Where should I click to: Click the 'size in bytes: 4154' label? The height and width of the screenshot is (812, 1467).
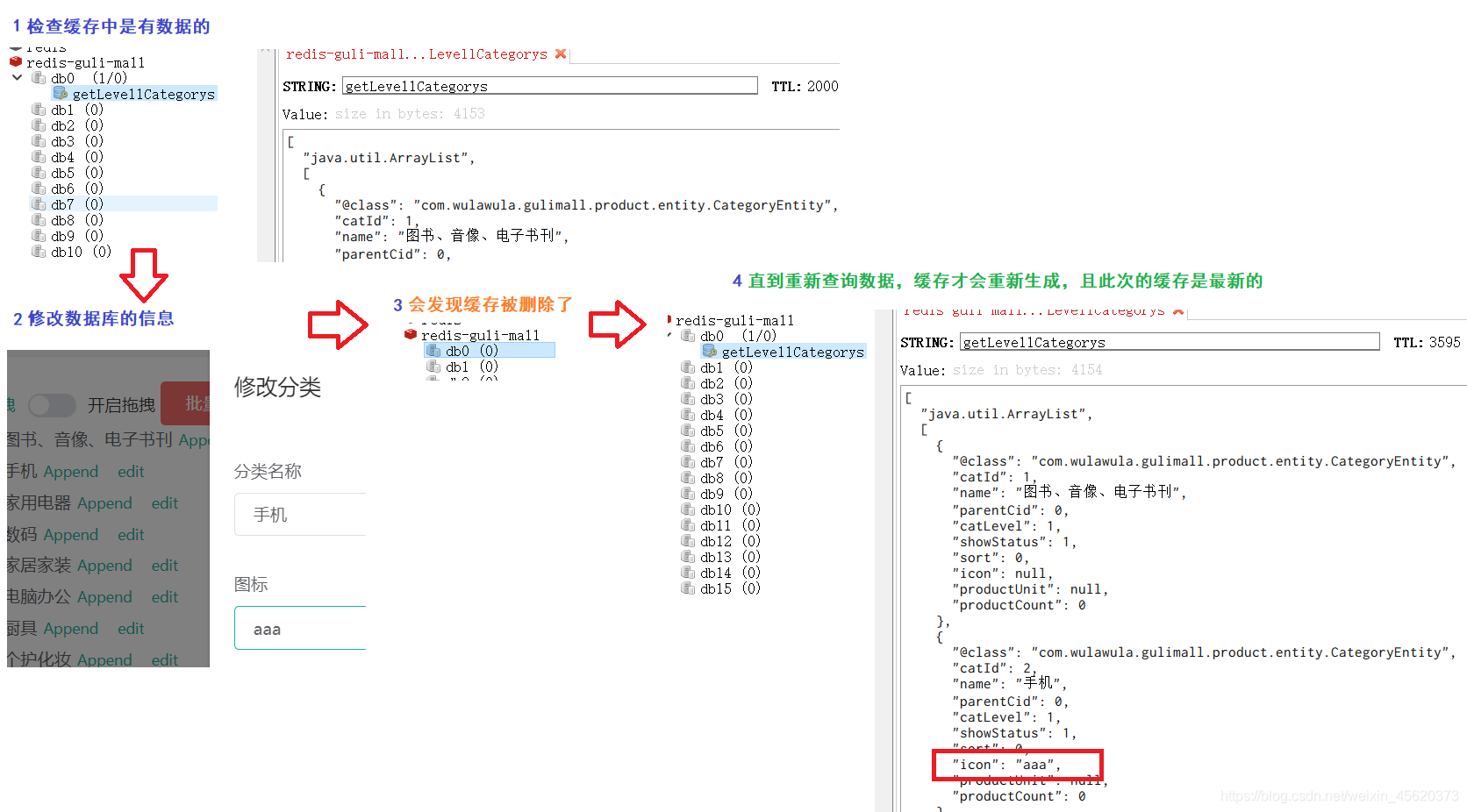click(1027, 370)
